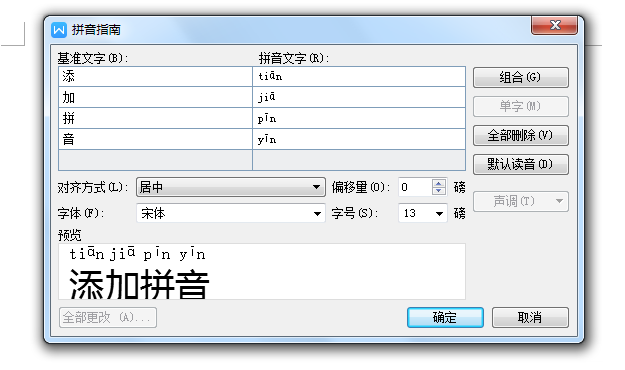Open the 对齐方式 dropdown showing 居中

pos(231,187)
